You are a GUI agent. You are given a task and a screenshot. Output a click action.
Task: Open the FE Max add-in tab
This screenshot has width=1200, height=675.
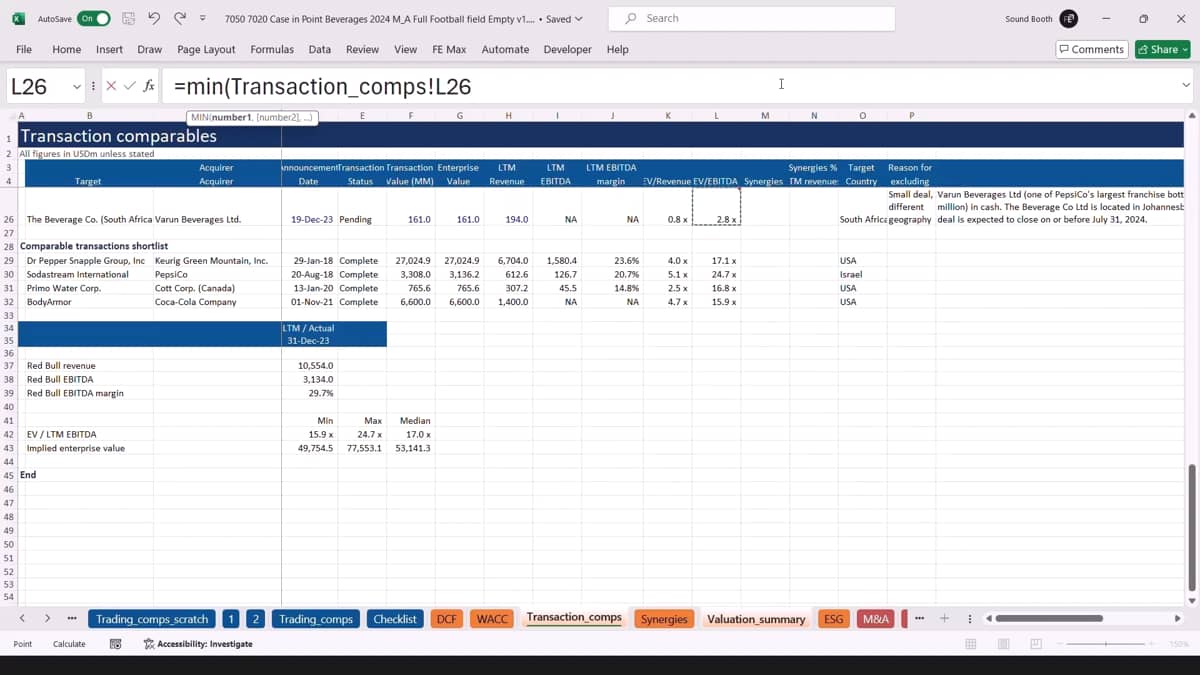pos(449,49)
